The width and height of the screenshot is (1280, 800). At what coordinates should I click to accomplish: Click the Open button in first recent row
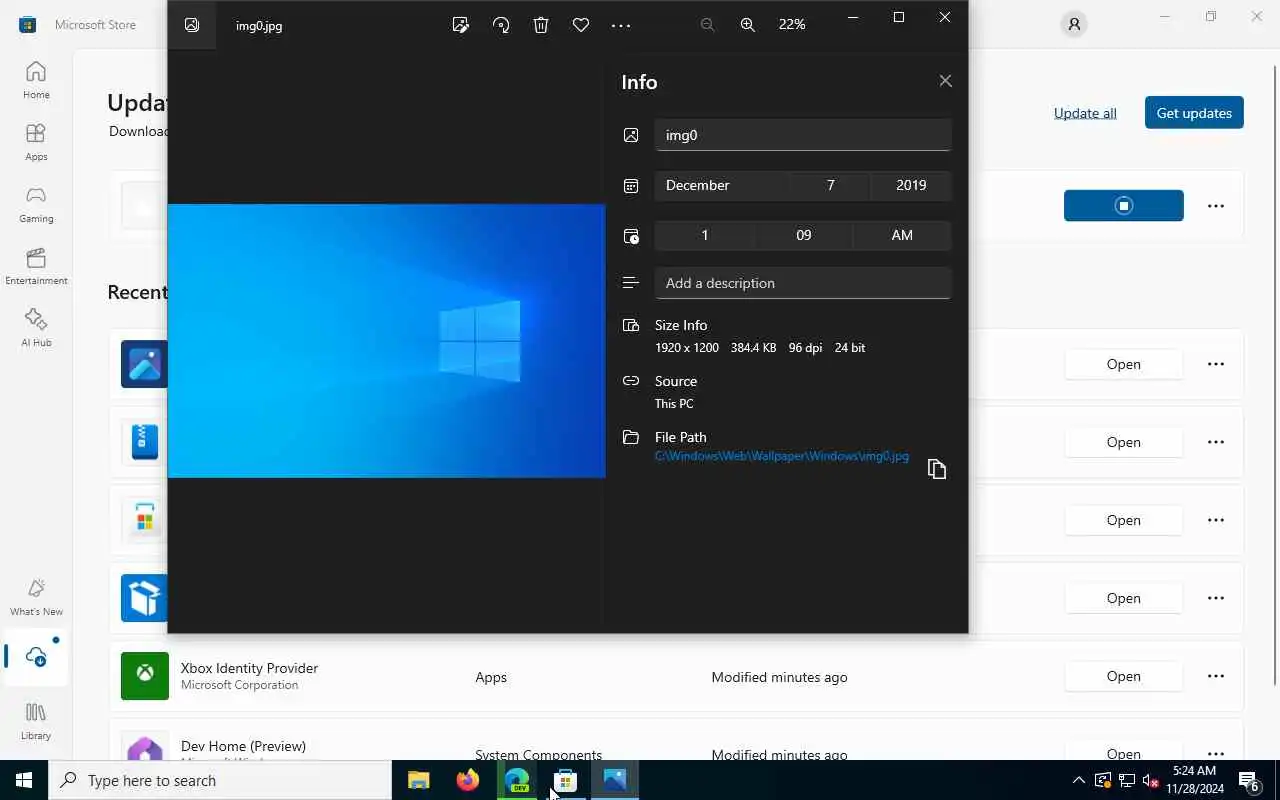coord(1124,364)
